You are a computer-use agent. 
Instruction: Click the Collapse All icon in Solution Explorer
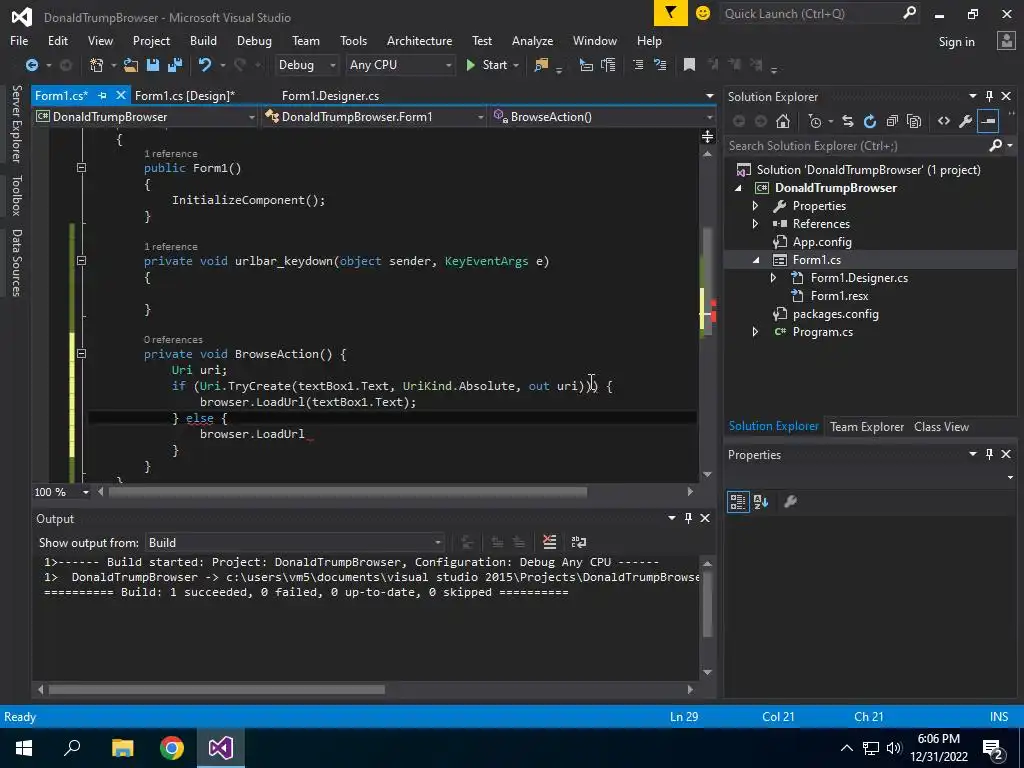click(x=892, y=121)
